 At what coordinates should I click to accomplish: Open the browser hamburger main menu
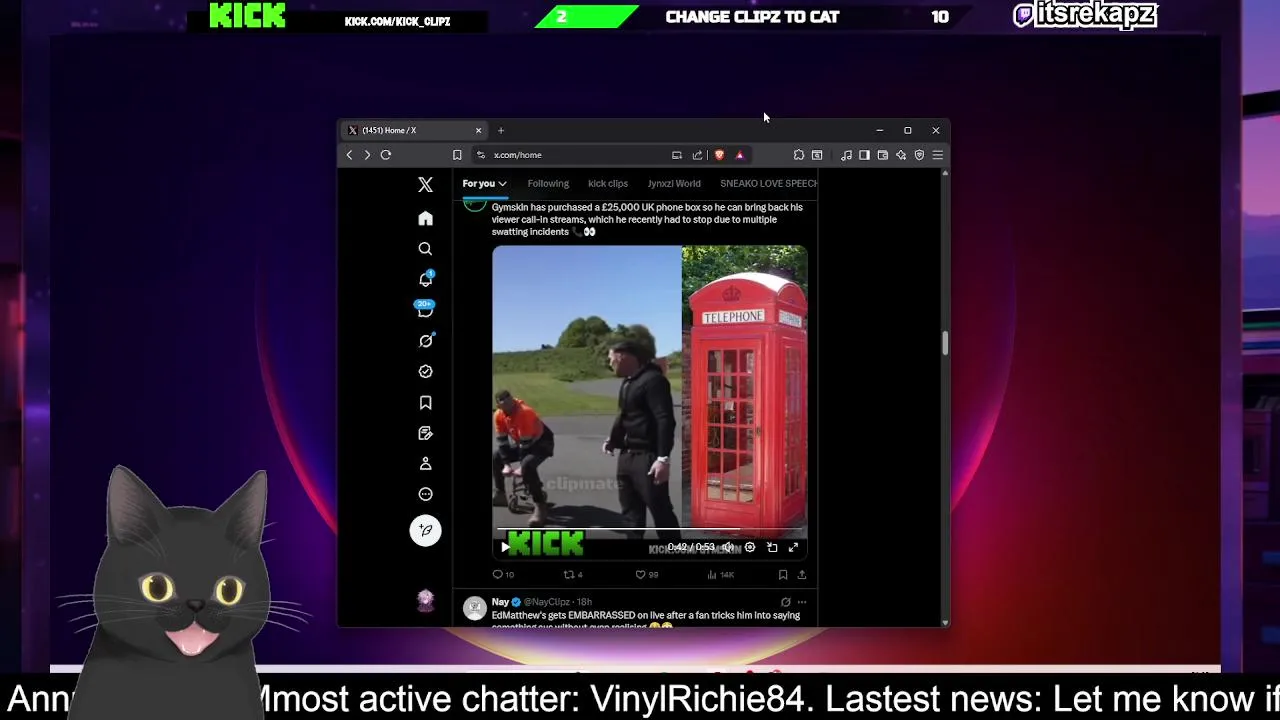pyautogui.click(x=938, y=155)
